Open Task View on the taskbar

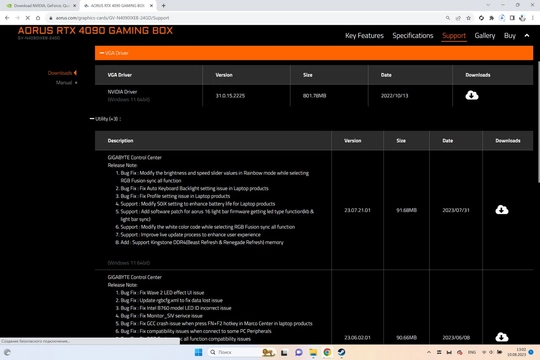tap(284, 352)
